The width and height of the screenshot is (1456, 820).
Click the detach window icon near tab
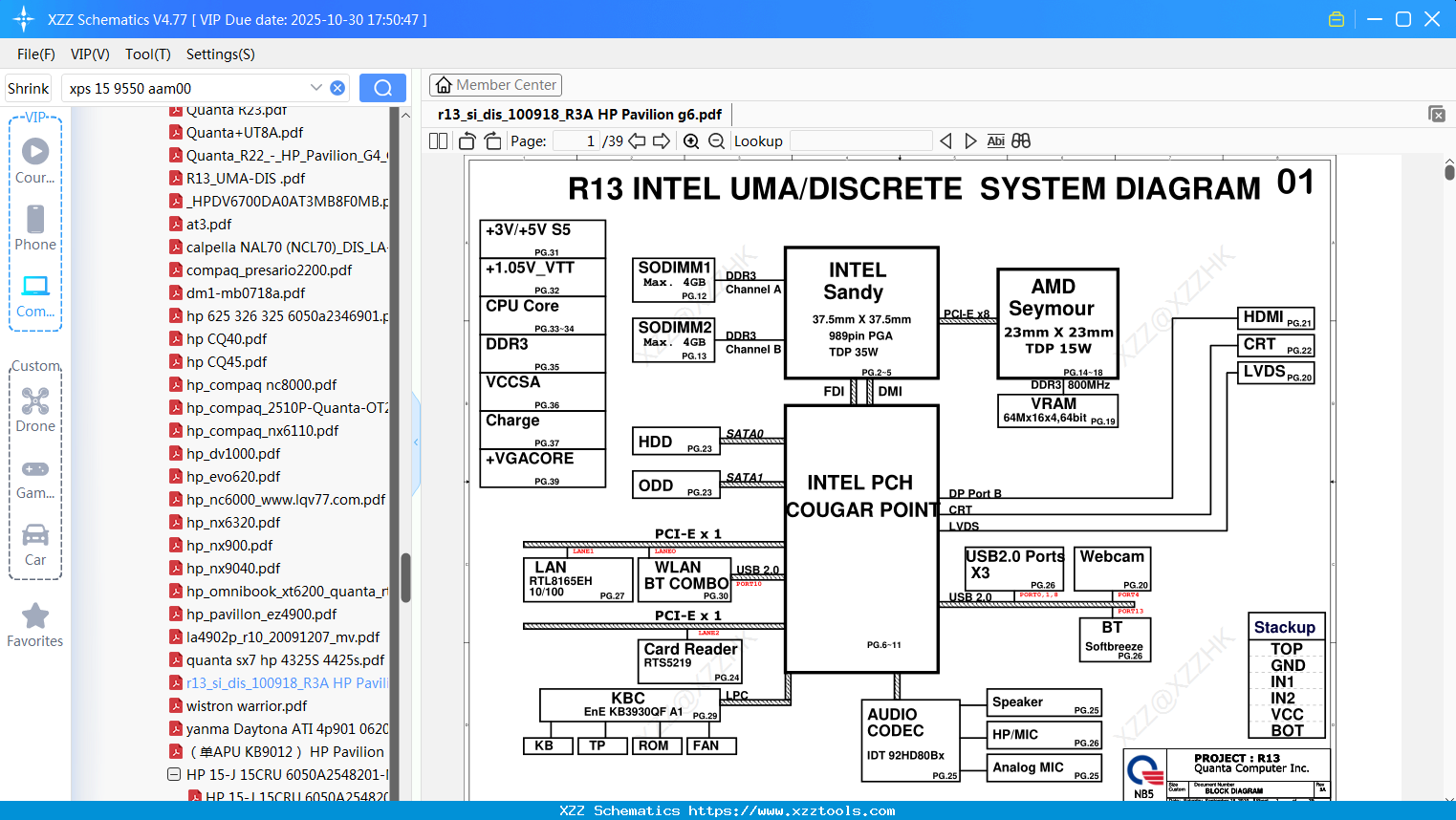[1437, 114]
